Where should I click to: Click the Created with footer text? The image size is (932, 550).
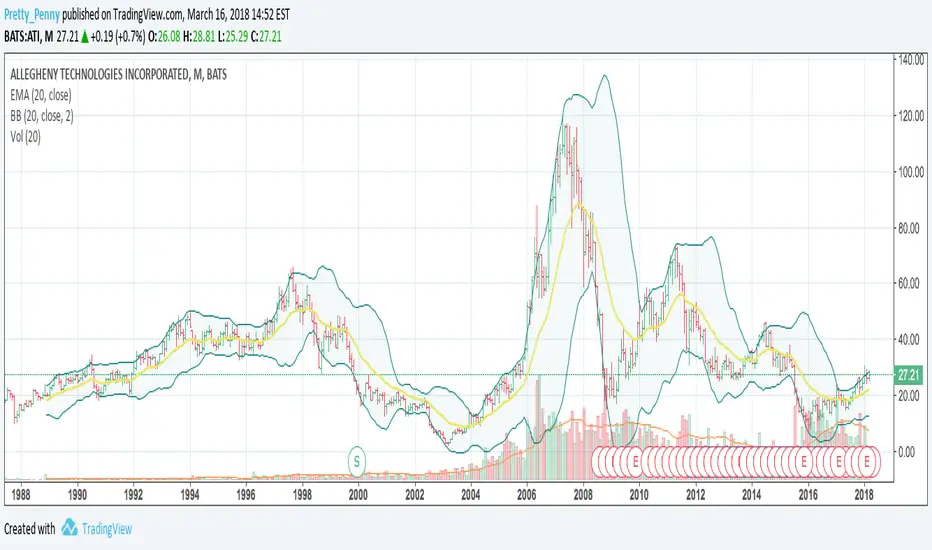pos(30,529)
